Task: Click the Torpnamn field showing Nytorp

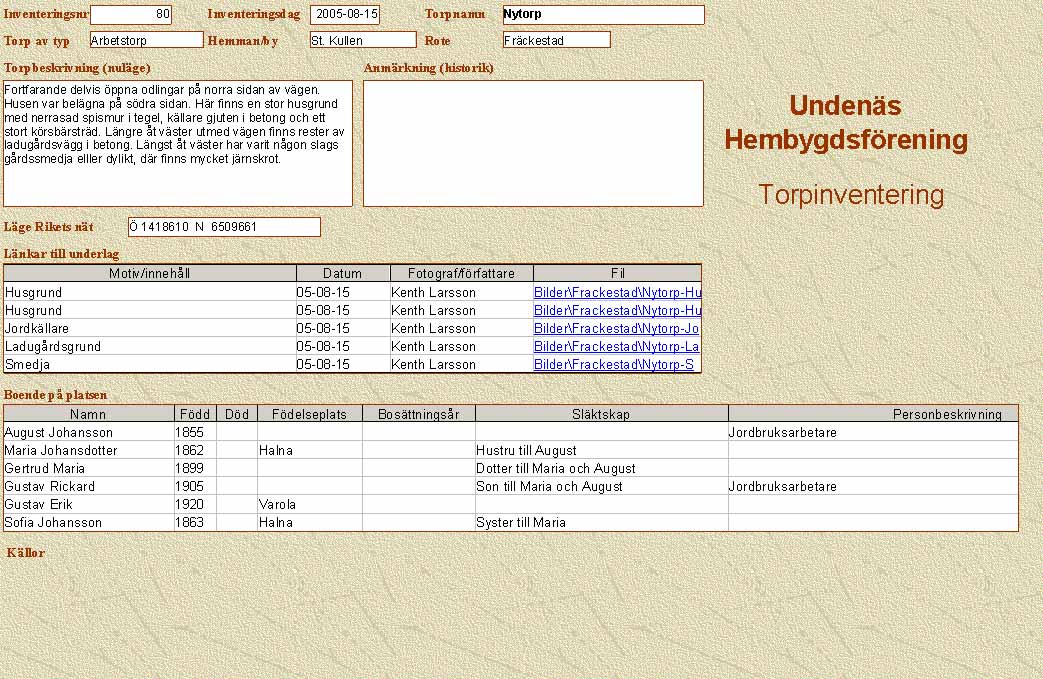Action: point(603,15)
